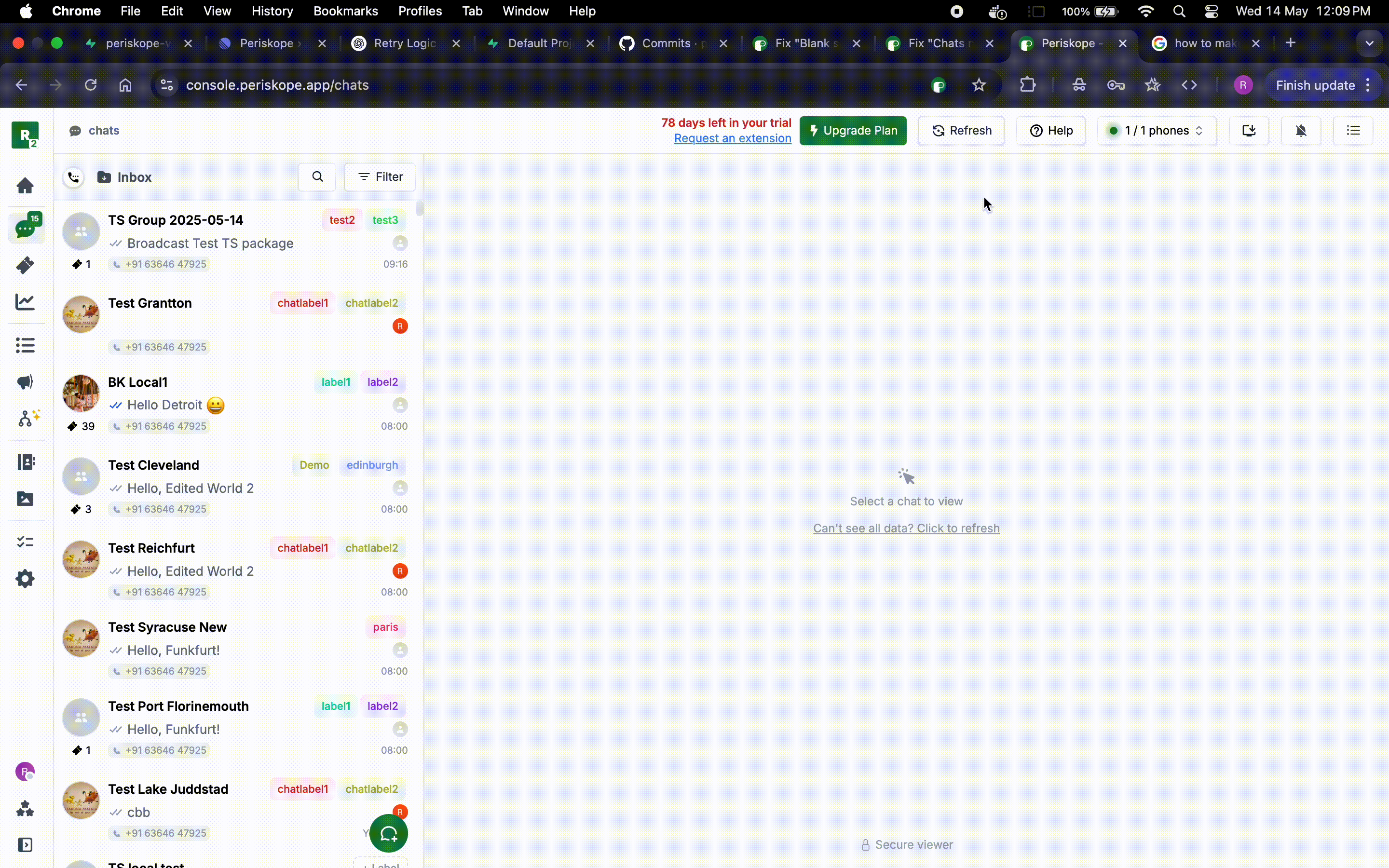This screenshot has width=1389, height=868.
Task: Toggle the muted notifications bell icon
Action: point(1301,131)
